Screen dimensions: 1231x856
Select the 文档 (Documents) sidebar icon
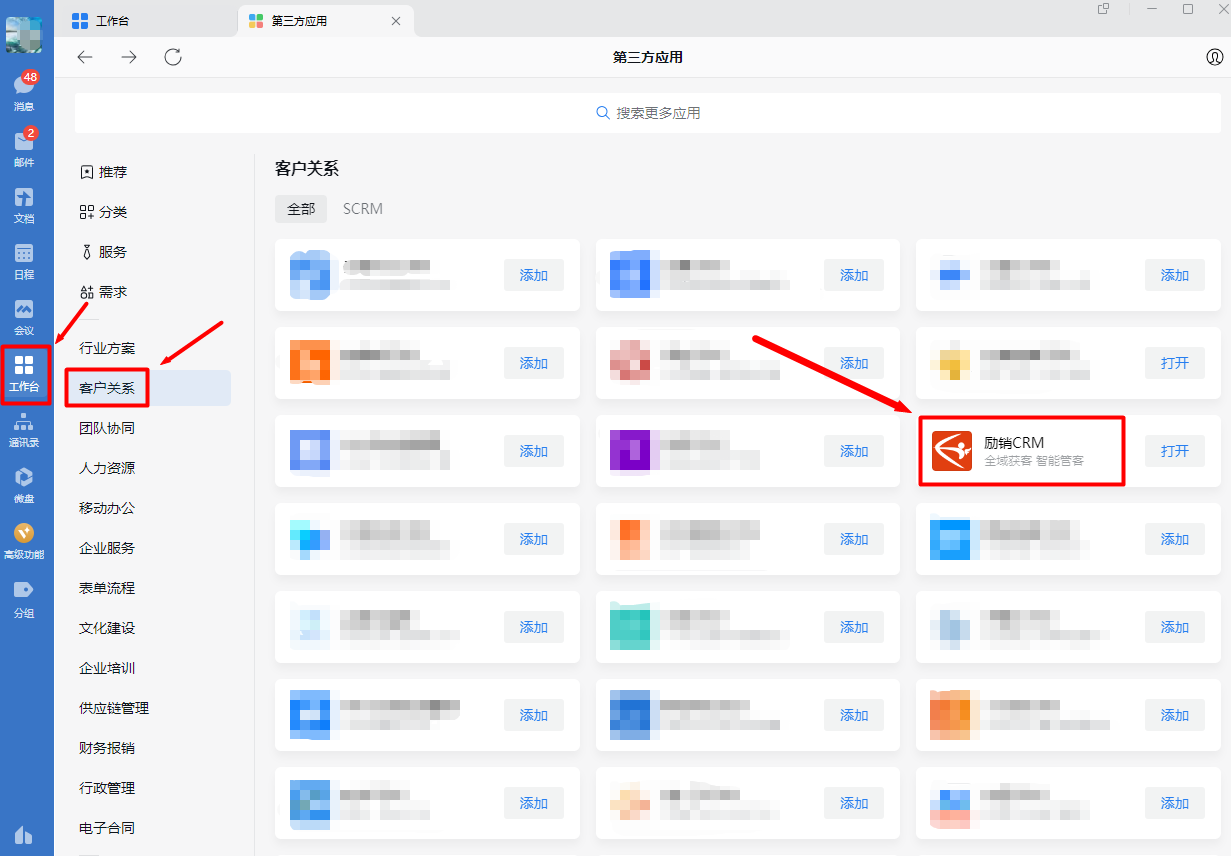tap(23, 207)
